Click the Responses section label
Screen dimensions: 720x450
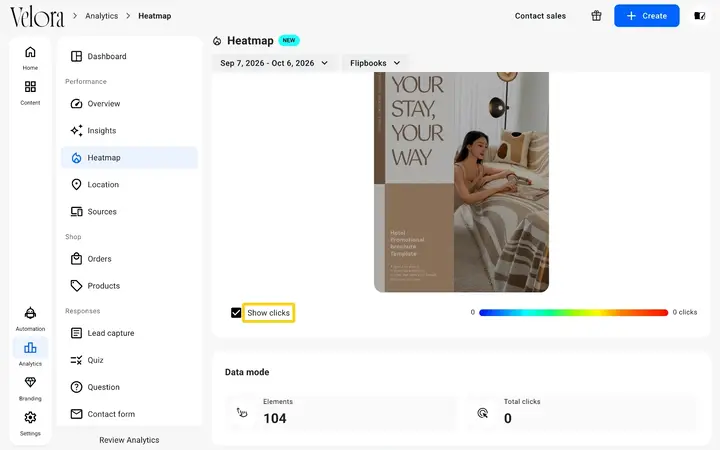pyautogui.click(x=83, y=311)
